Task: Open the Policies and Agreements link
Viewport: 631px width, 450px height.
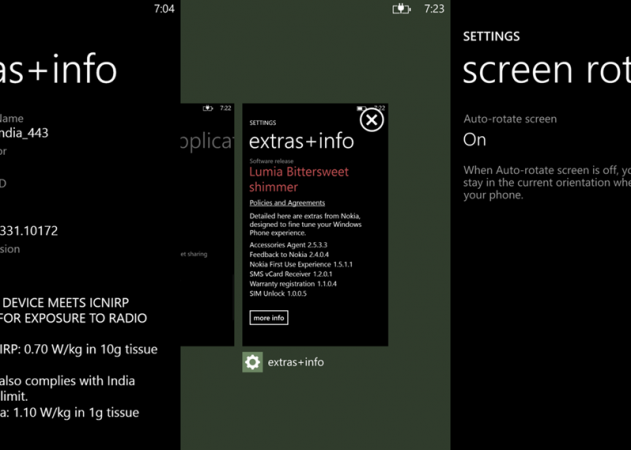Action: pos(287,203)
